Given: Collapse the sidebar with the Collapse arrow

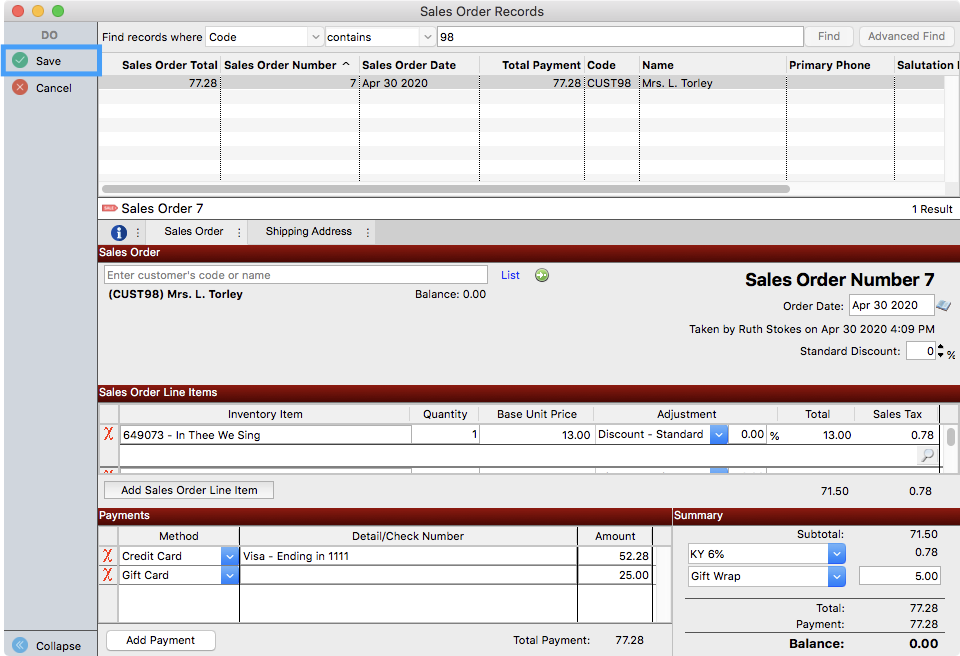Looking at the screenshot, I should (x=20, y=645).
